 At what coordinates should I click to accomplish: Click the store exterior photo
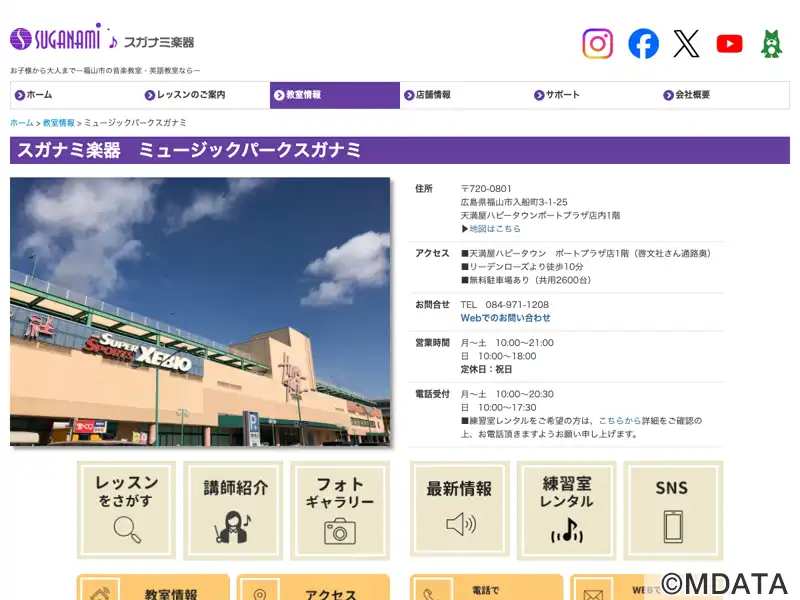200,312
